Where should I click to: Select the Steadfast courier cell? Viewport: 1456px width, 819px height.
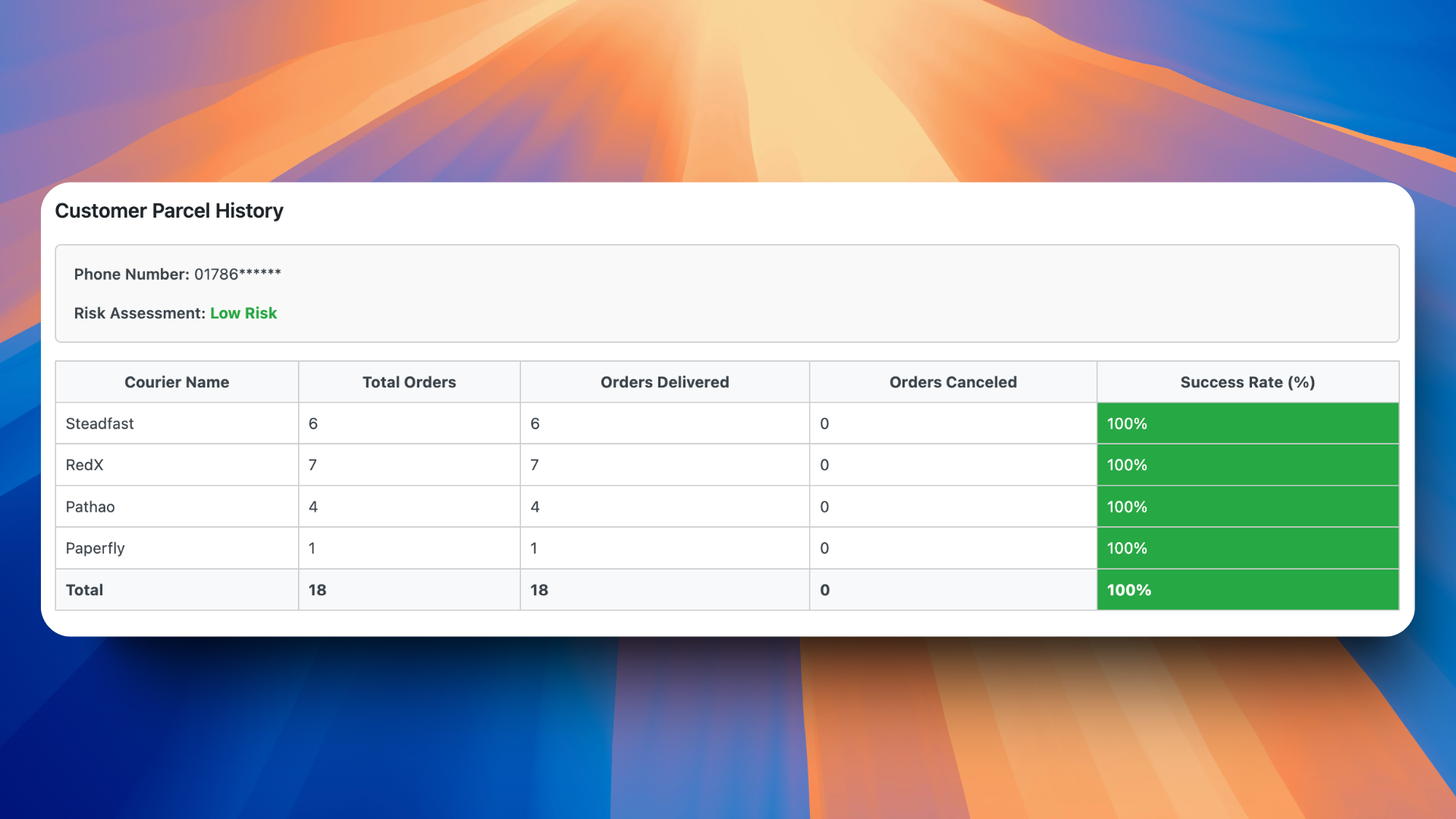click(x=177, y=424)
